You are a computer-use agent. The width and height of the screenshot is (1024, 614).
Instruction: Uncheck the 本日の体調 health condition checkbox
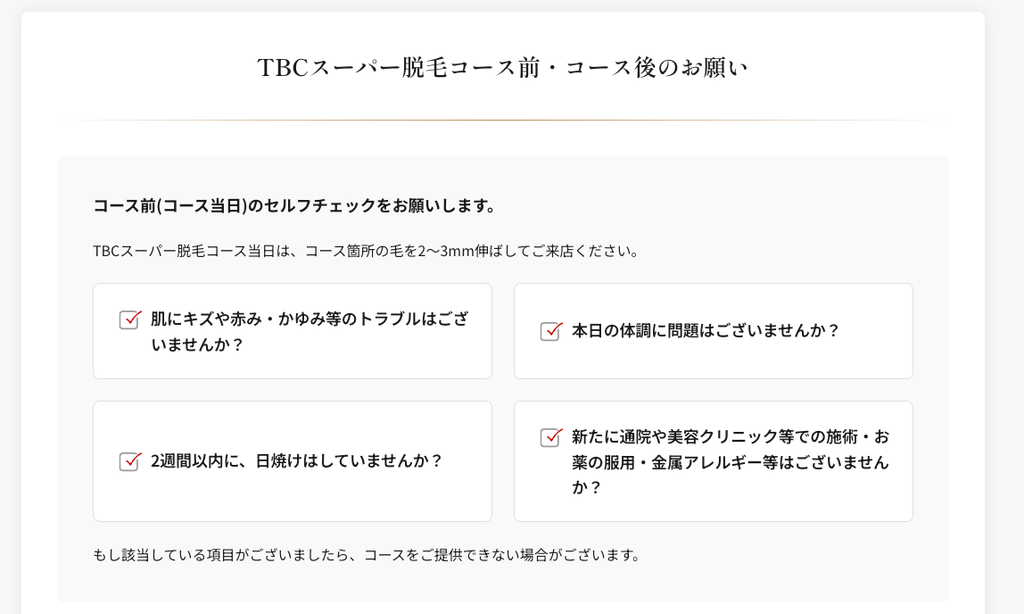coord(551,331)
